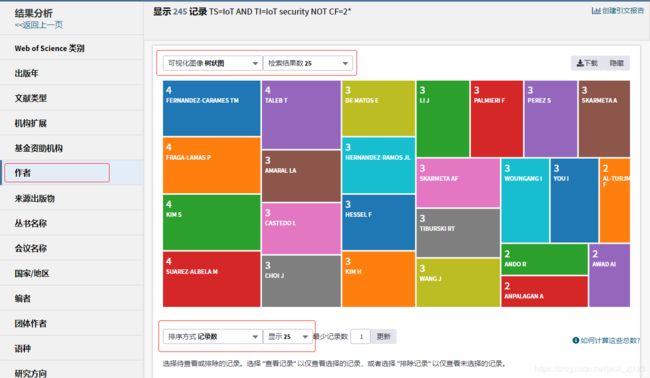Screen dimensions: 650x378
Task: Click the HERNANDEZ-RAMOS JL cyan block
Action: 378,165
